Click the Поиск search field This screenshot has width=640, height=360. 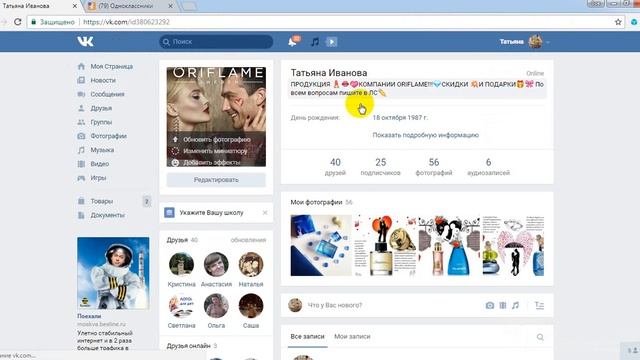pos(216,42)
